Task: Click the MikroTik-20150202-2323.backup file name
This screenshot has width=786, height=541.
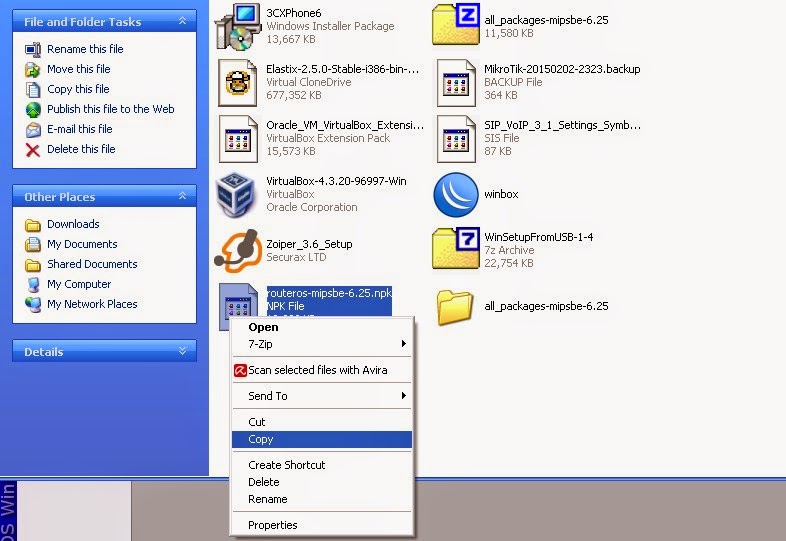Action: coord(562,69)
